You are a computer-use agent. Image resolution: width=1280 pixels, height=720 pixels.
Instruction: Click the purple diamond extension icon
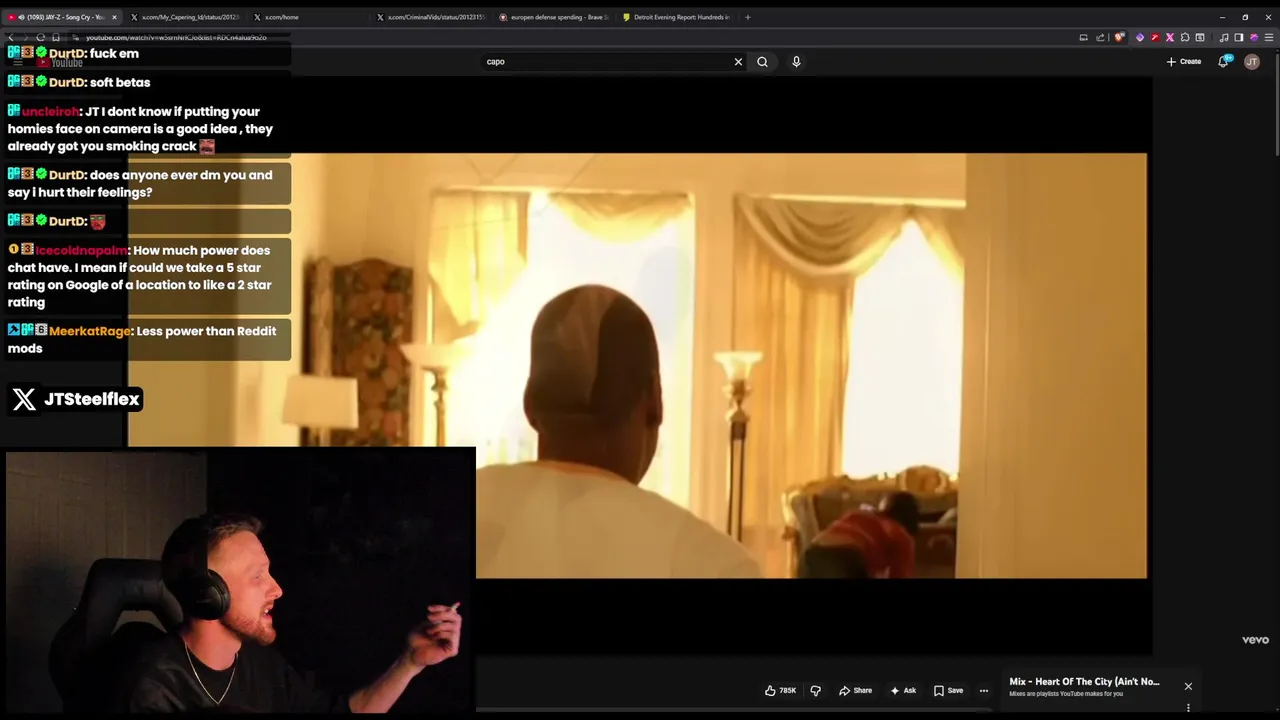point(1140,37)
